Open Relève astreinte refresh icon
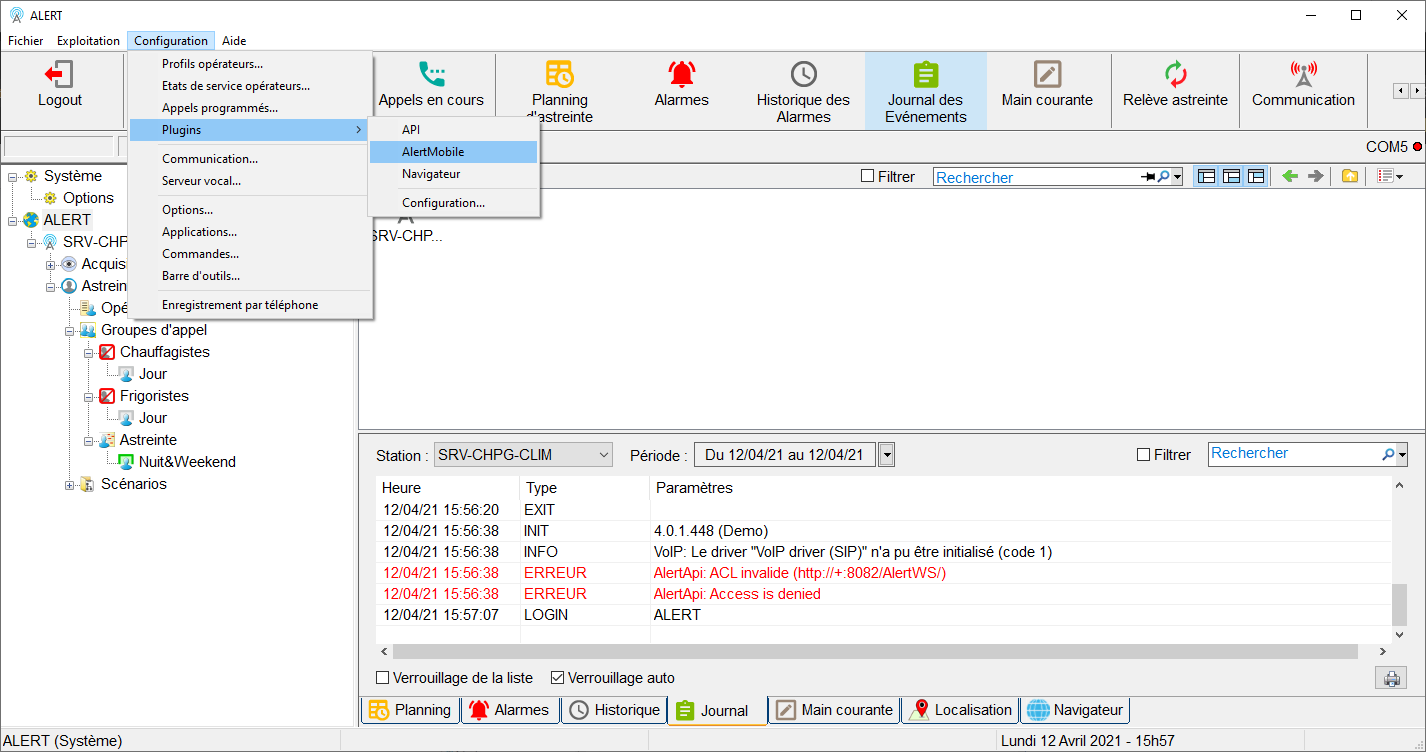The width and height of the screenshot is (1426, 752). coord(1175,75)
